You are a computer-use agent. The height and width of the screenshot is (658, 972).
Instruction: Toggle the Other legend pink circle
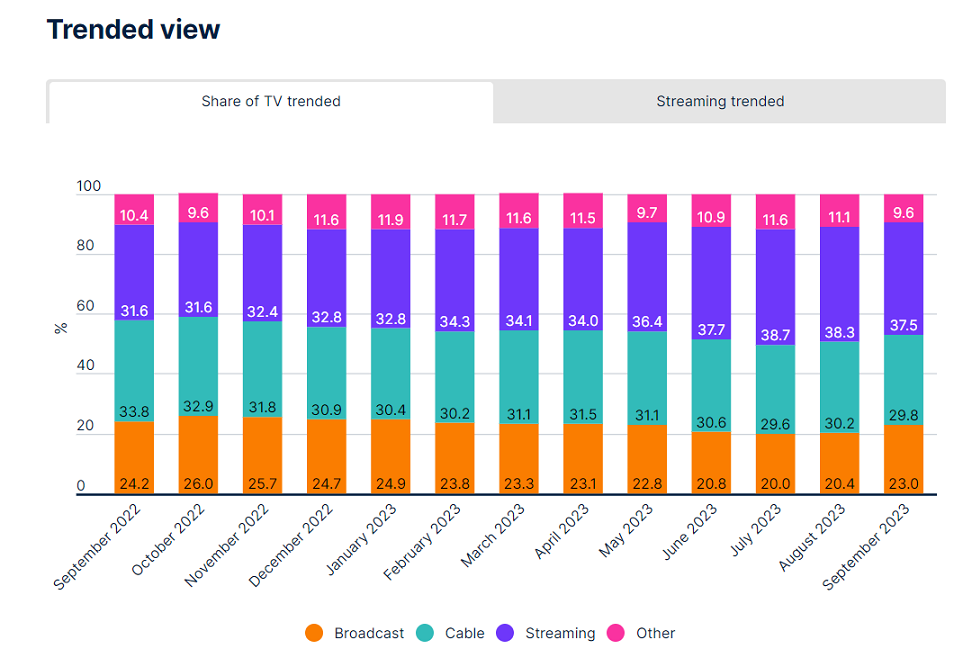[616, 633]
